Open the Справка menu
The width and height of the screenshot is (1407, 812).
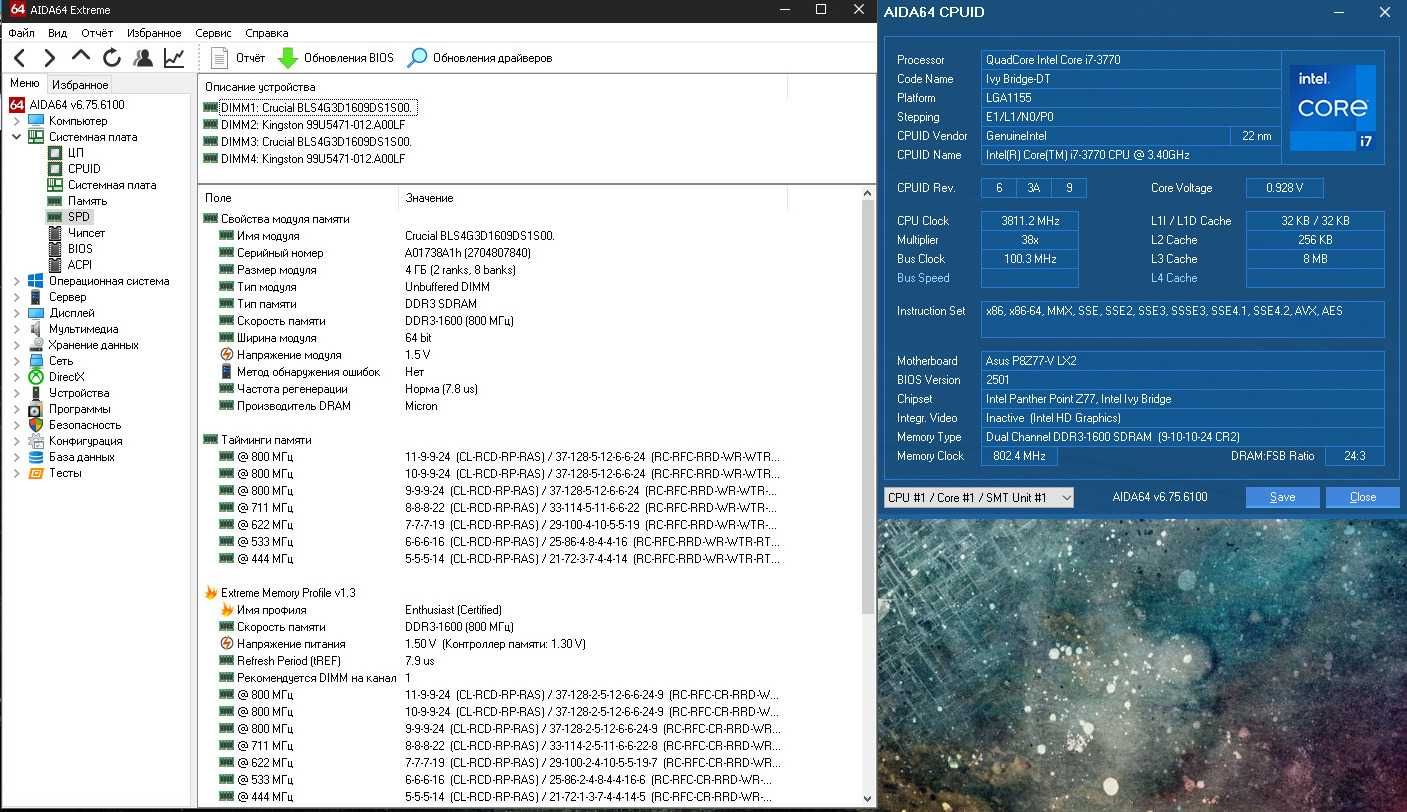tap(267, 33)
